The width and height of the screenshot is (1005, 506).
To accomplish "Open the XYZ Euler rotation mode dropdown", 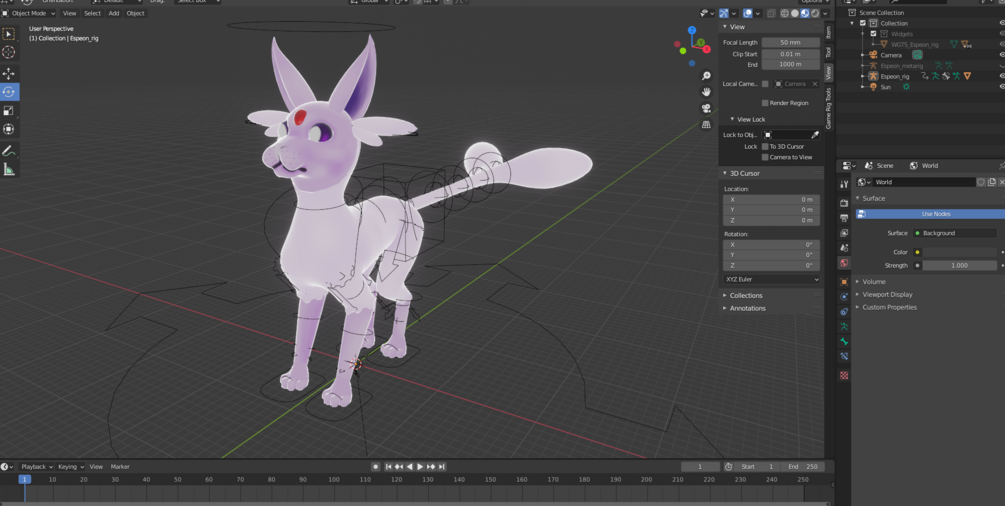I will 772,280.
